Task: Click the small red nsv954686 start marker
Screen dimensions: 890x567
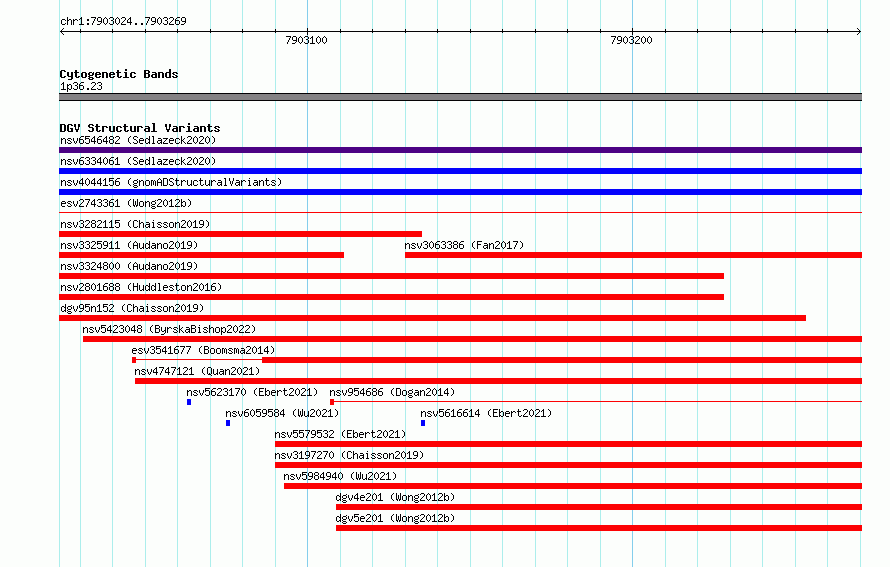Action: pyautogui.click(x=332, y=402)
